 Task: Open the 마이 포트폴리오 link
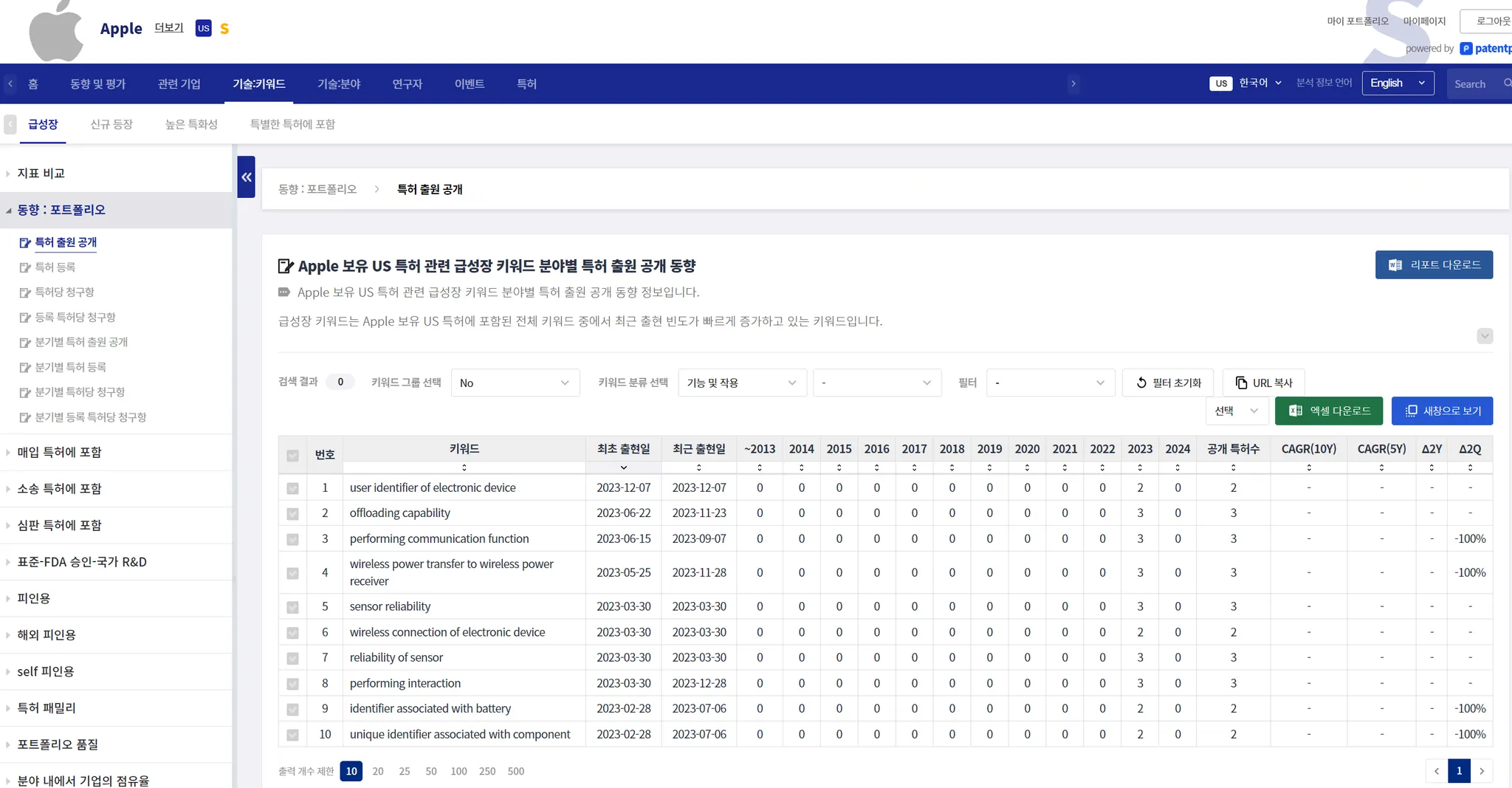tap(1358, 21)
